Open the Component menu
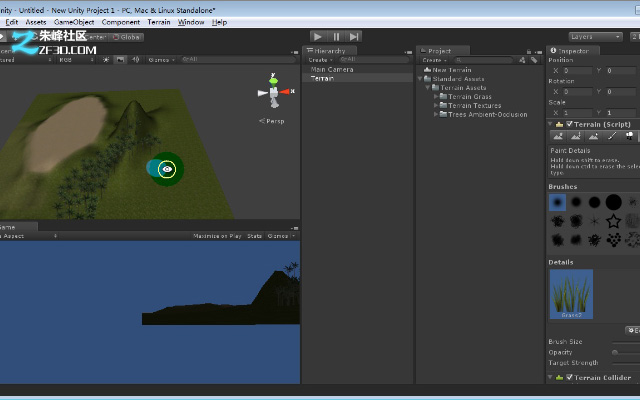This screenshot has height=400, width=640. tap(121, 22)
